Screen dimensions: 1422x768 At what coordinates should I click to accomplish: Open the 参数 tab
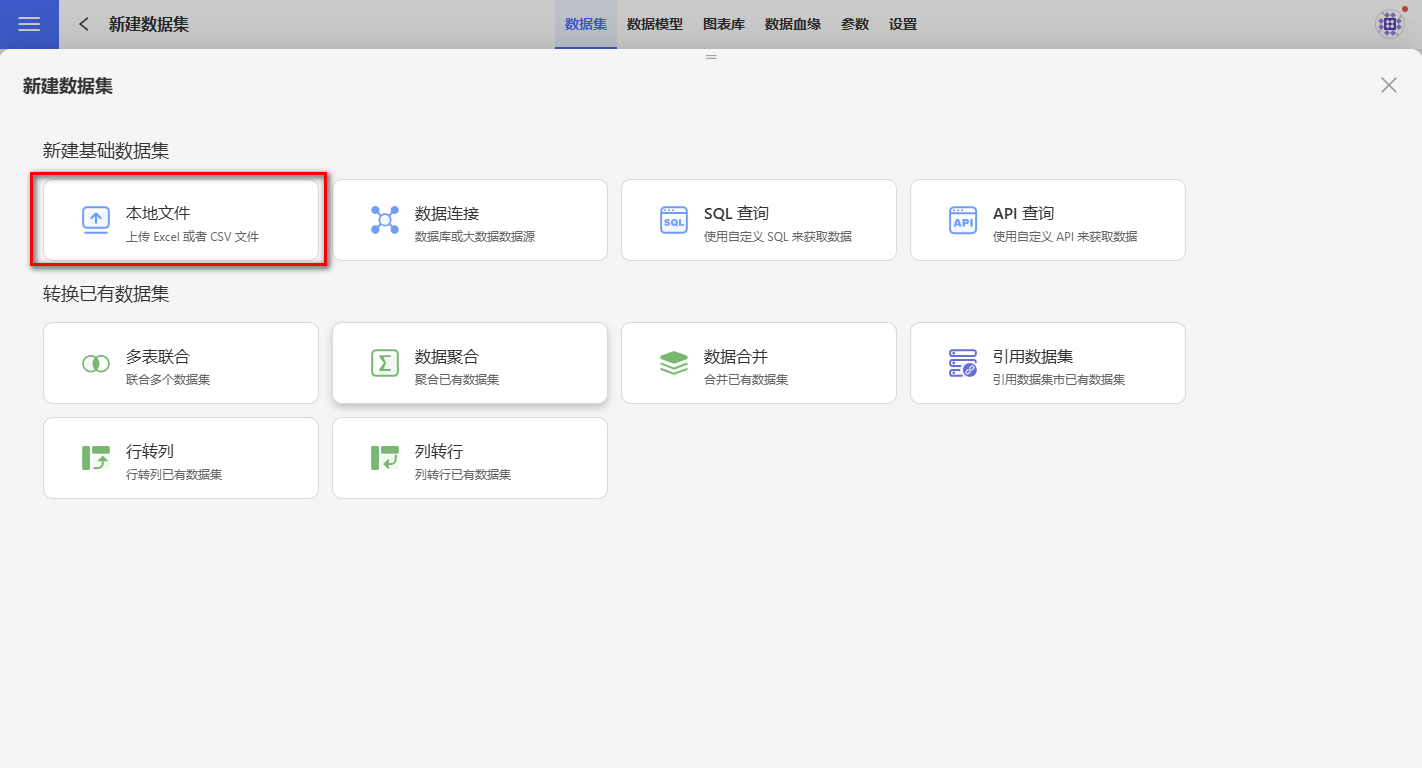854,24
